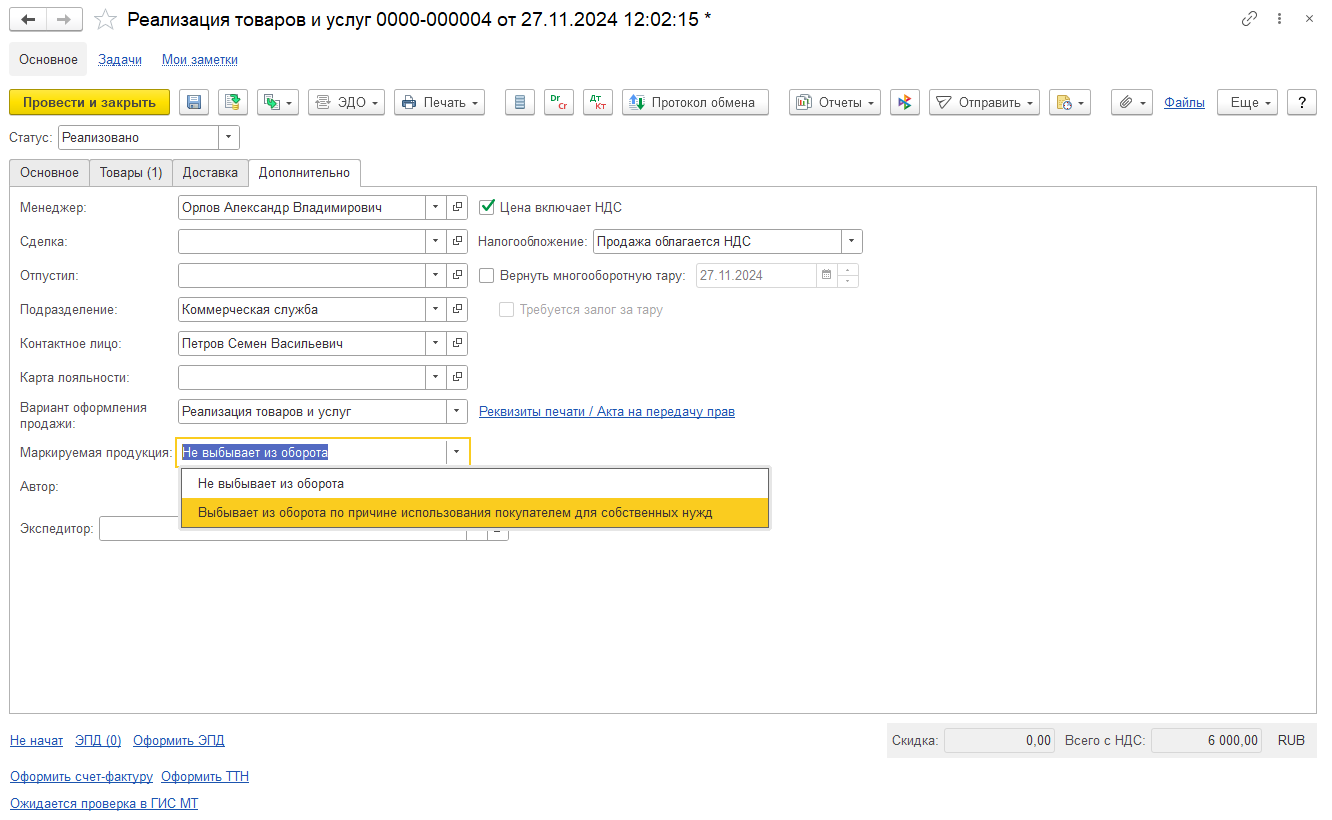
Task: Go forward using the right arrow
Action: point(63,19)
